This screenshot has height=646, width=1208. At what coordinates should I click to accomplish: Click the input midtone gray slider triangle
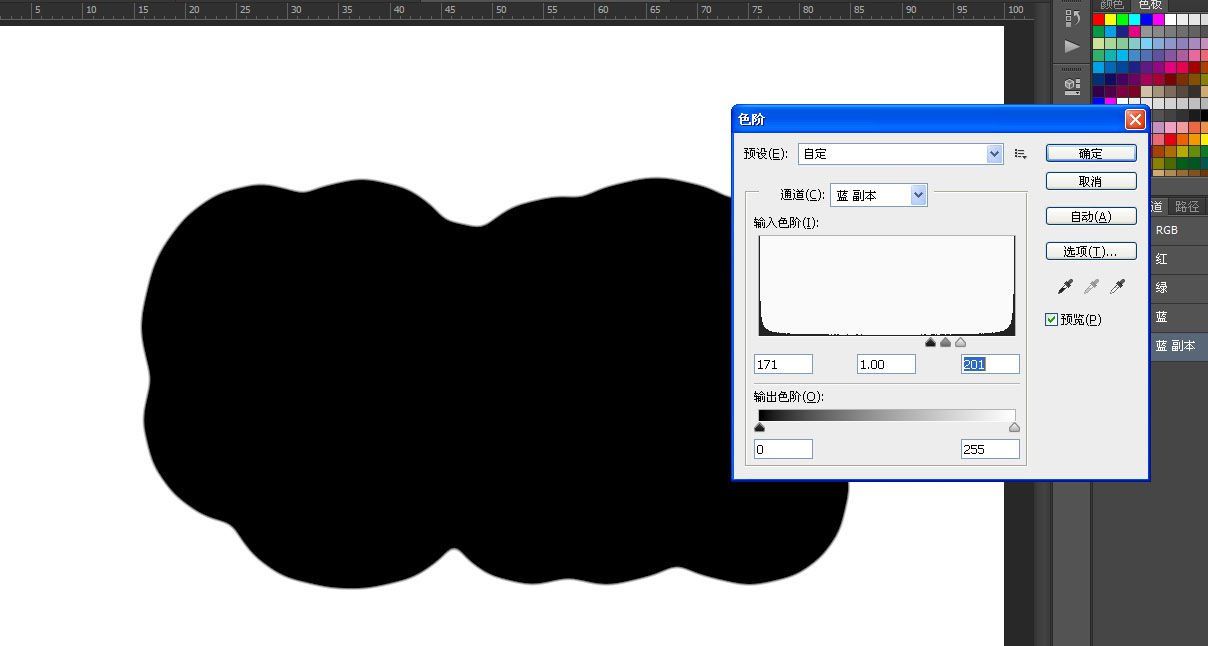tap(946, 342)
